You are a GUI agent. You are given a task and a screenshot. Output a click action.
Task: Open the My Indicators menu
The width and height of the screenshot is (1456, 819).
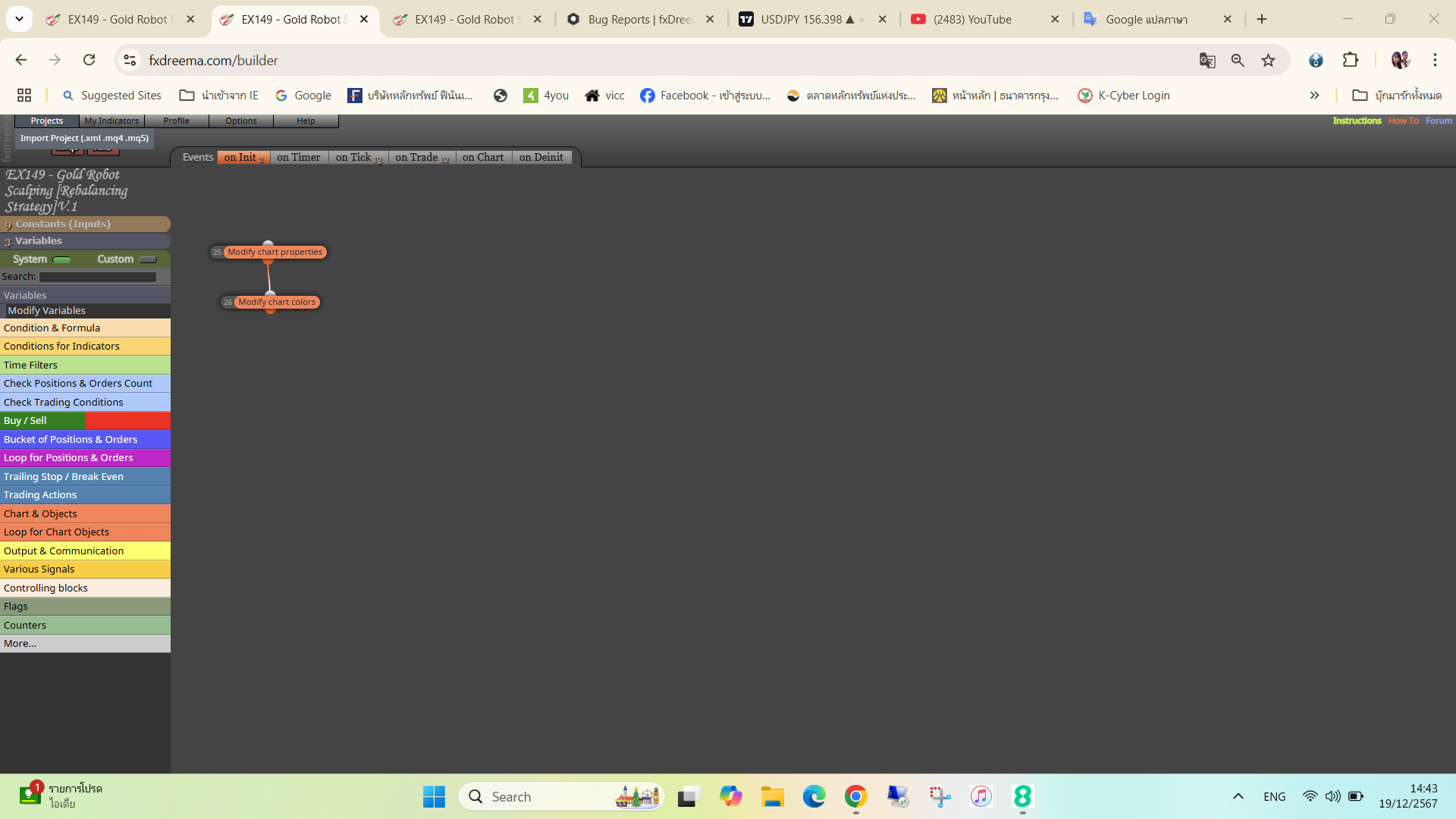tap(111, 121)
